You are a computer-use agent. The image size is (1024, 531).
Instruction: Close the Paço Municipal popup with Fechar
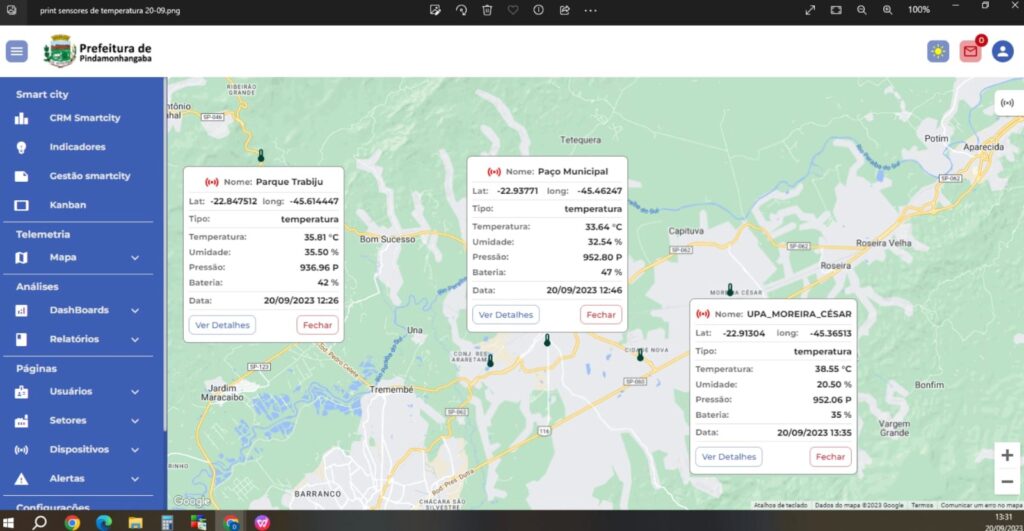601,314
